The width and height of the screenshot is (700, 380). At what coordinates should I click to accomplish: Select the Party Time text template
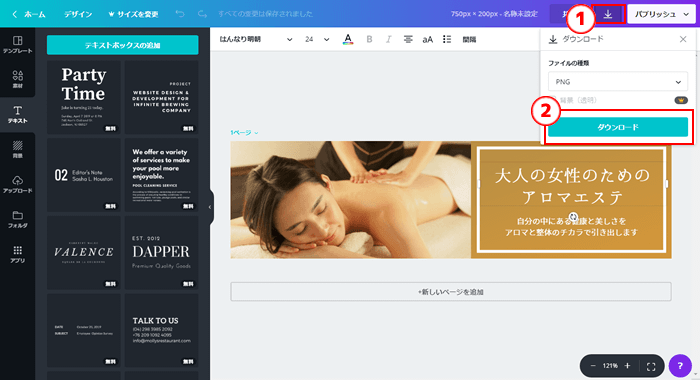pyautogui.click(x=84, y=97)
